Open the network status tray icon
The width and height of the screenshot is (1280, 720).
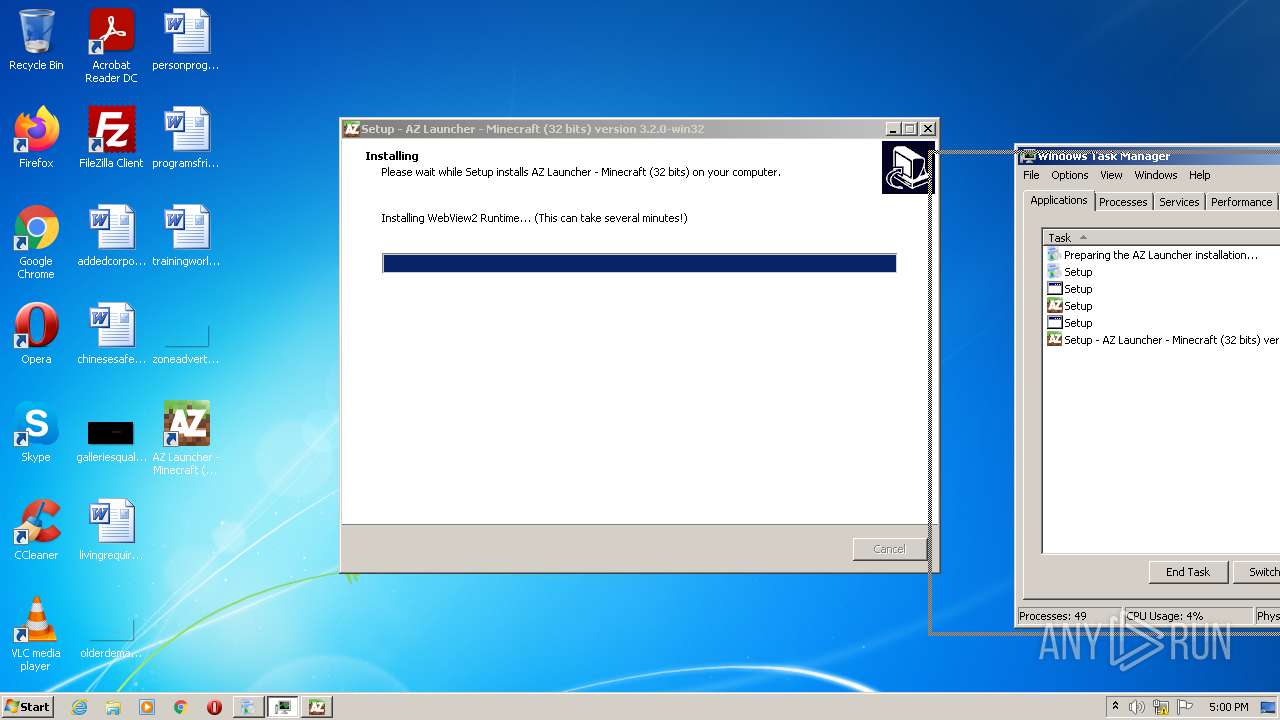(x=1161, y=707)
